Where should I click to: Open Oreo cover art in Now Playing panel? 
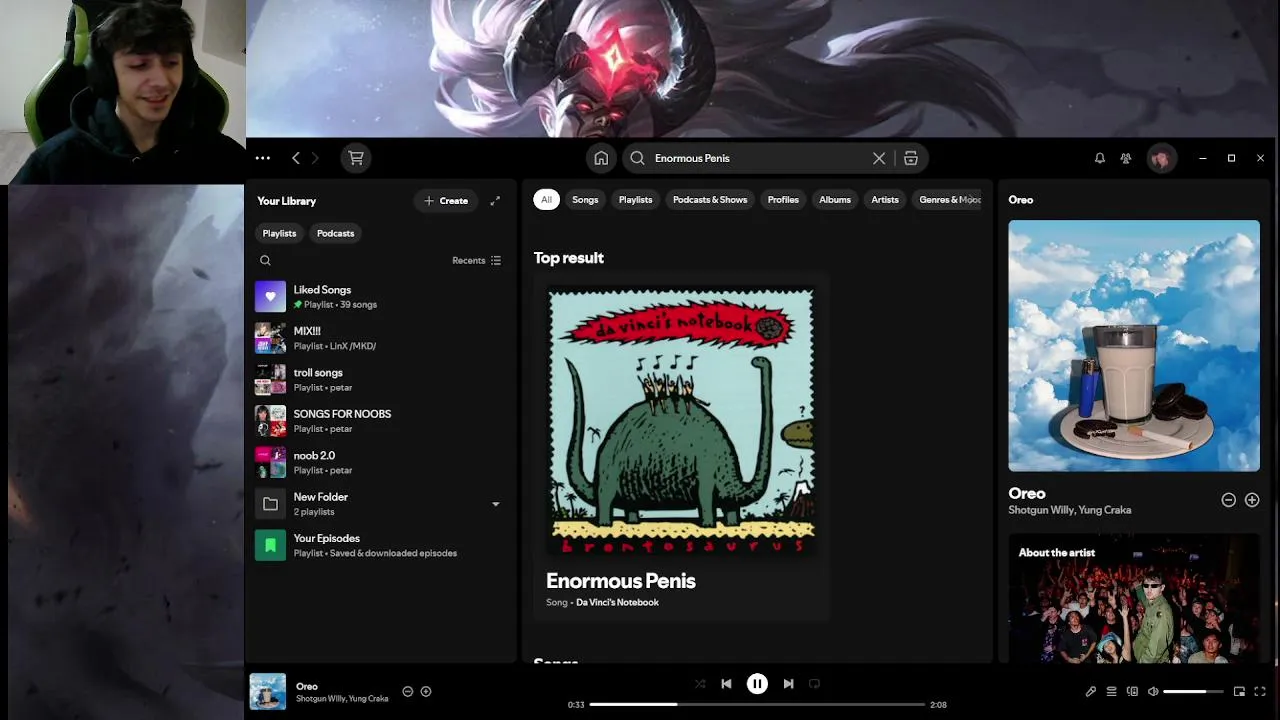pyautogui.click(x=1134, y=346)
